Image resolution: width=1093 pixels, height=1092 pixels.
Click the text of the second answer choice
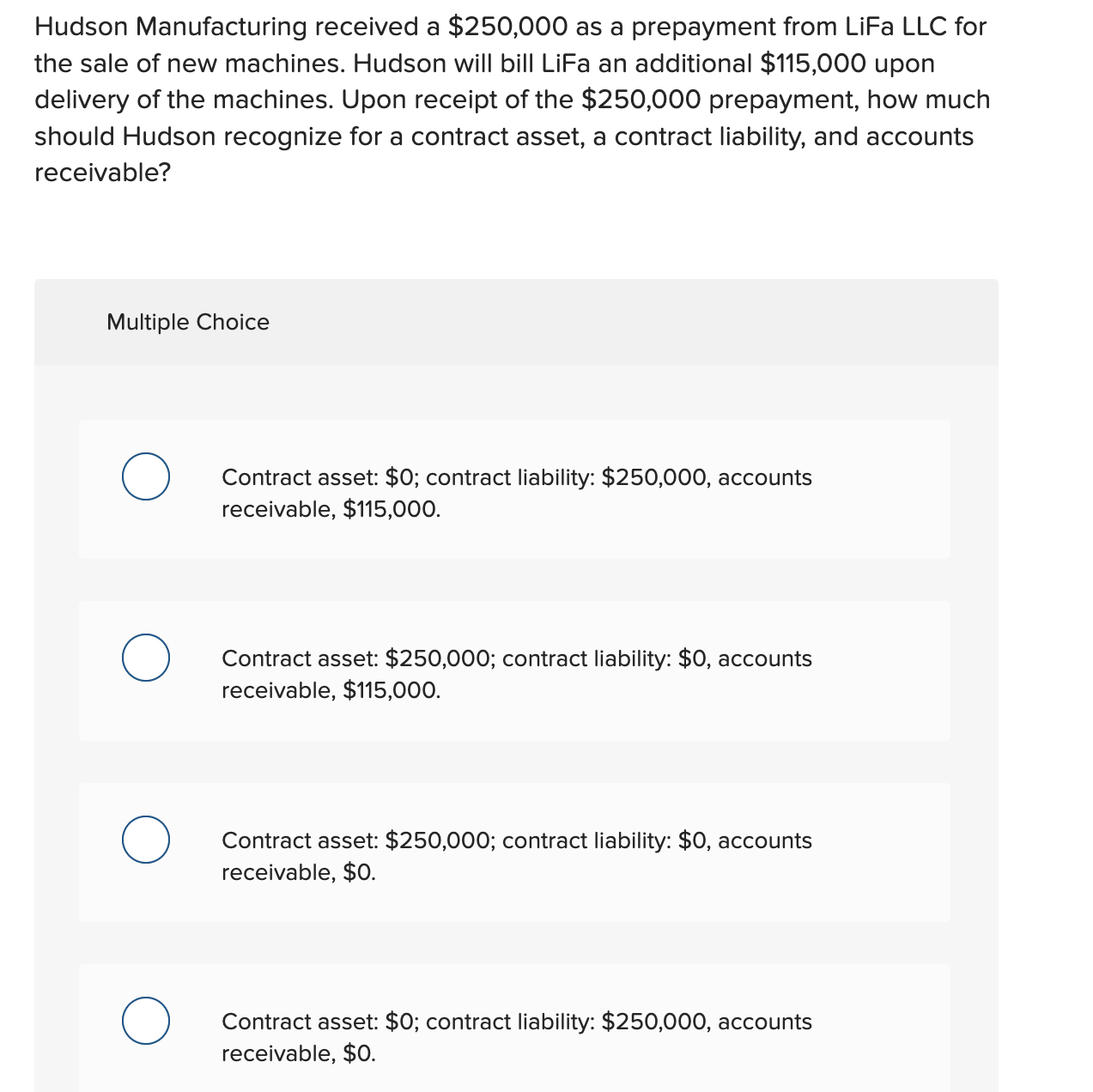point(517,674)
